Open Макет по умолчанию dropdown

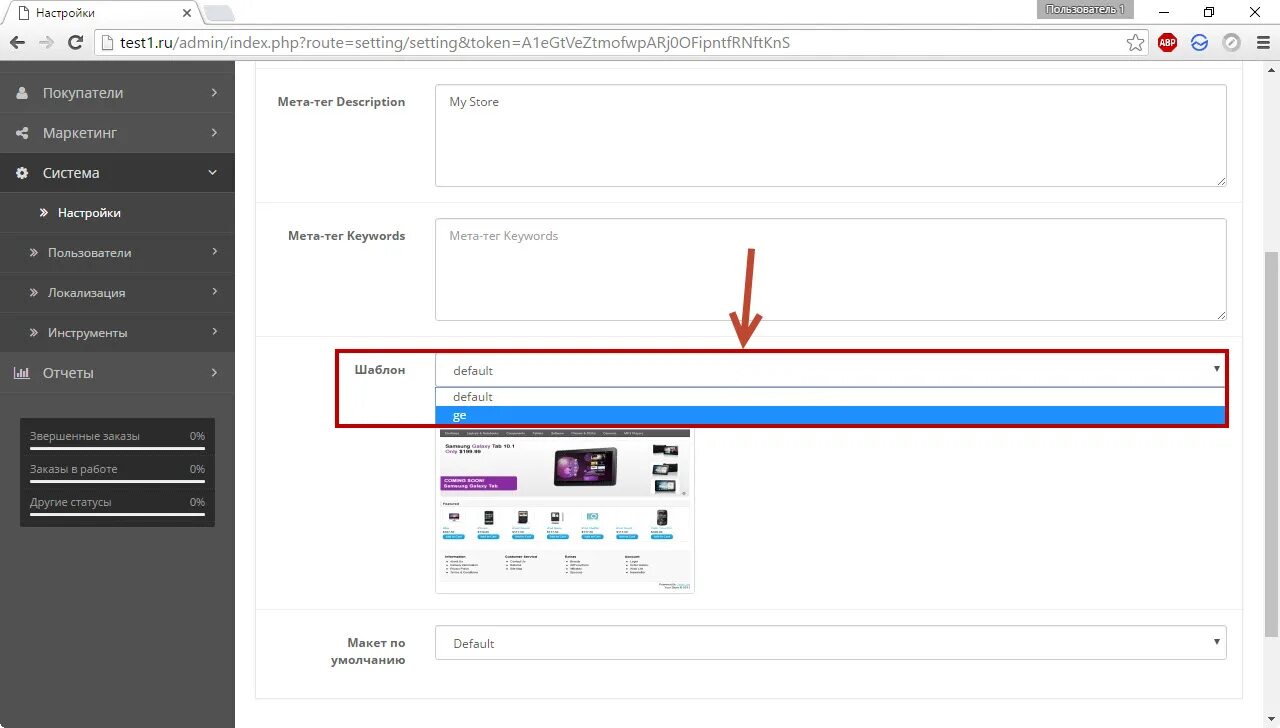point(831,643)
